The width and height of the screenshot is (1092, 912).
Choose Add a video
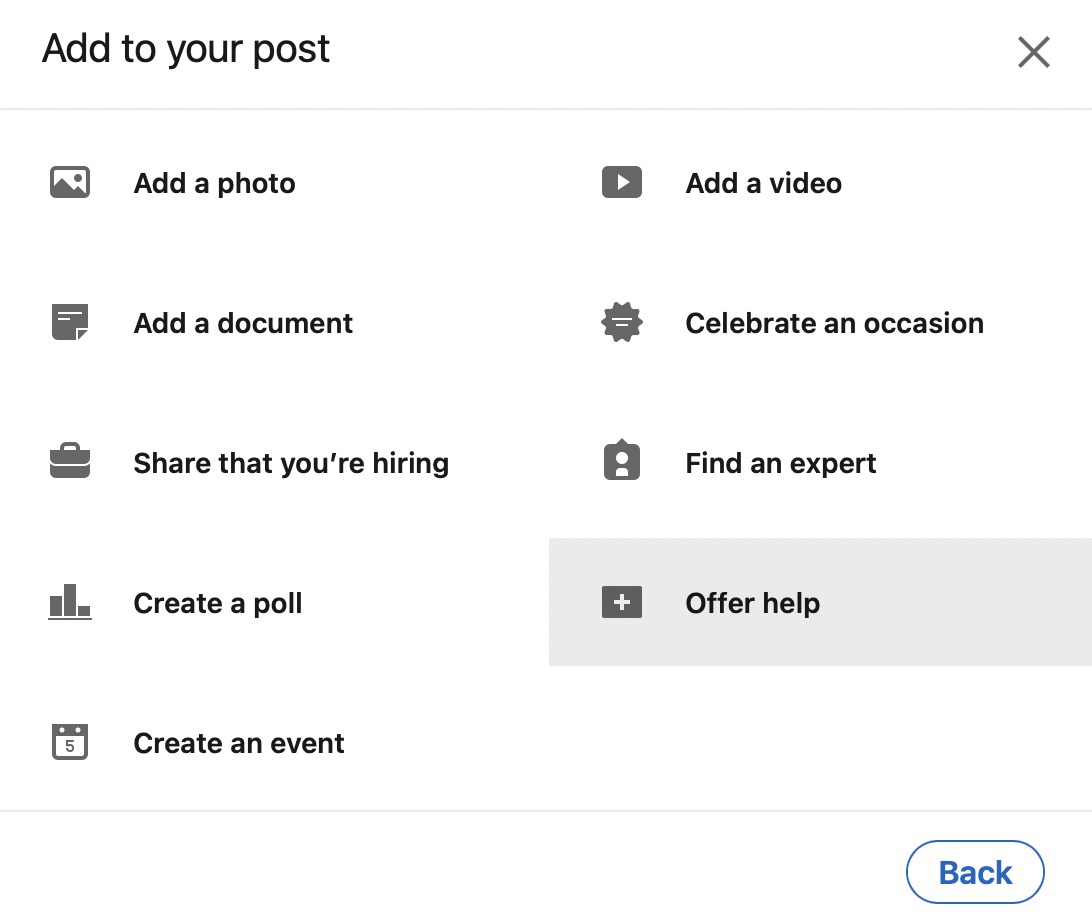coord(763,183)
